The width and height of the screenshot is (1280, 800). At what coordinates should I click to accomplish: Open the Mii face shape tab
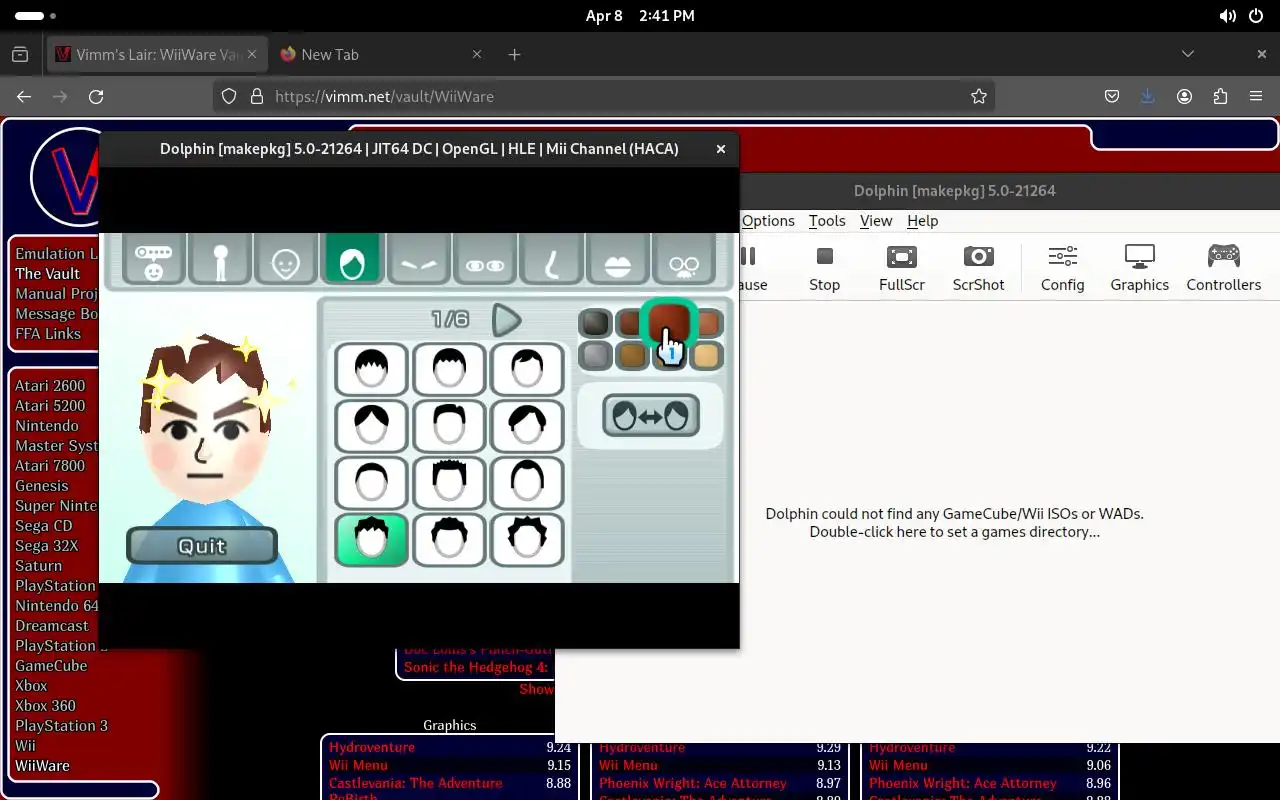pos(286,261)
